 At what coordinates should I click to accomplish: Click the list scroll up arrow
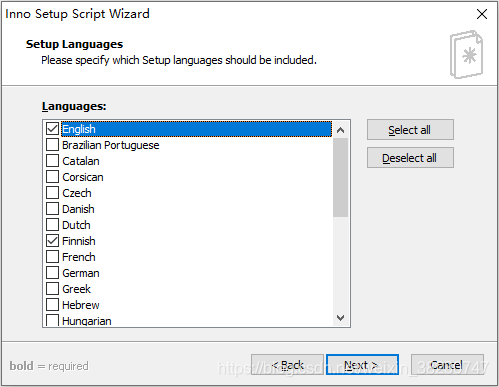point(340,130)
